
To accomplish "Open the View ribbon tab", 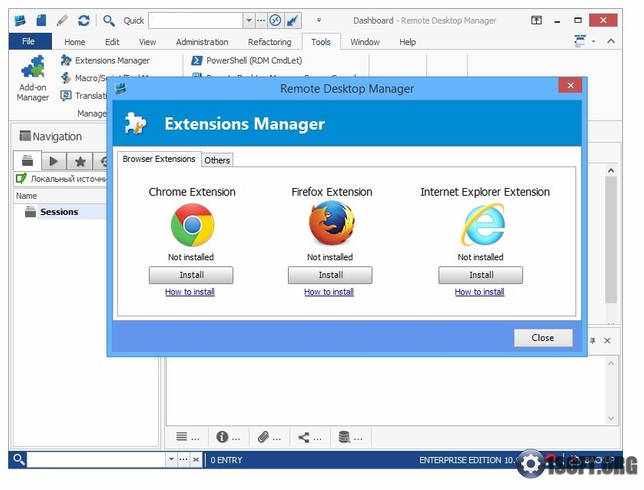I will (x=147, y=42).
